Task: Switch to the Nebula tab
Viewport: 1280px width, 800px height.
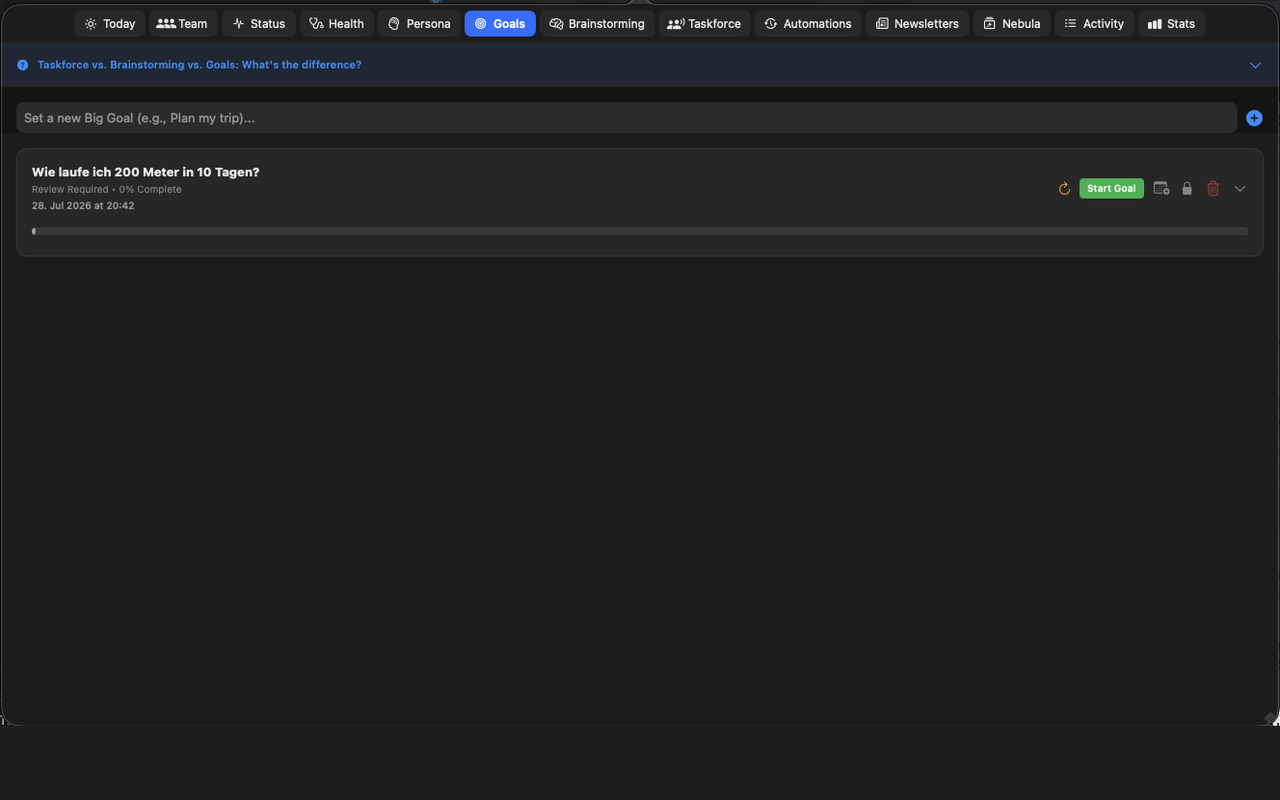Action: point(1012,24)
